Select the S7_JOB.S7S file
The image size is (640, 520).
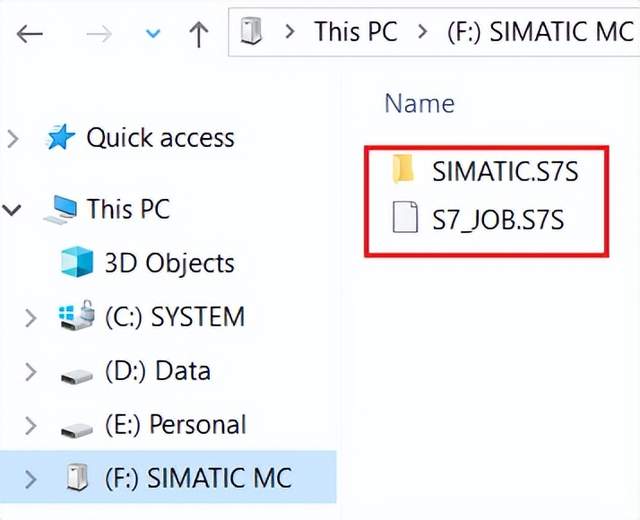pos(498,219)
